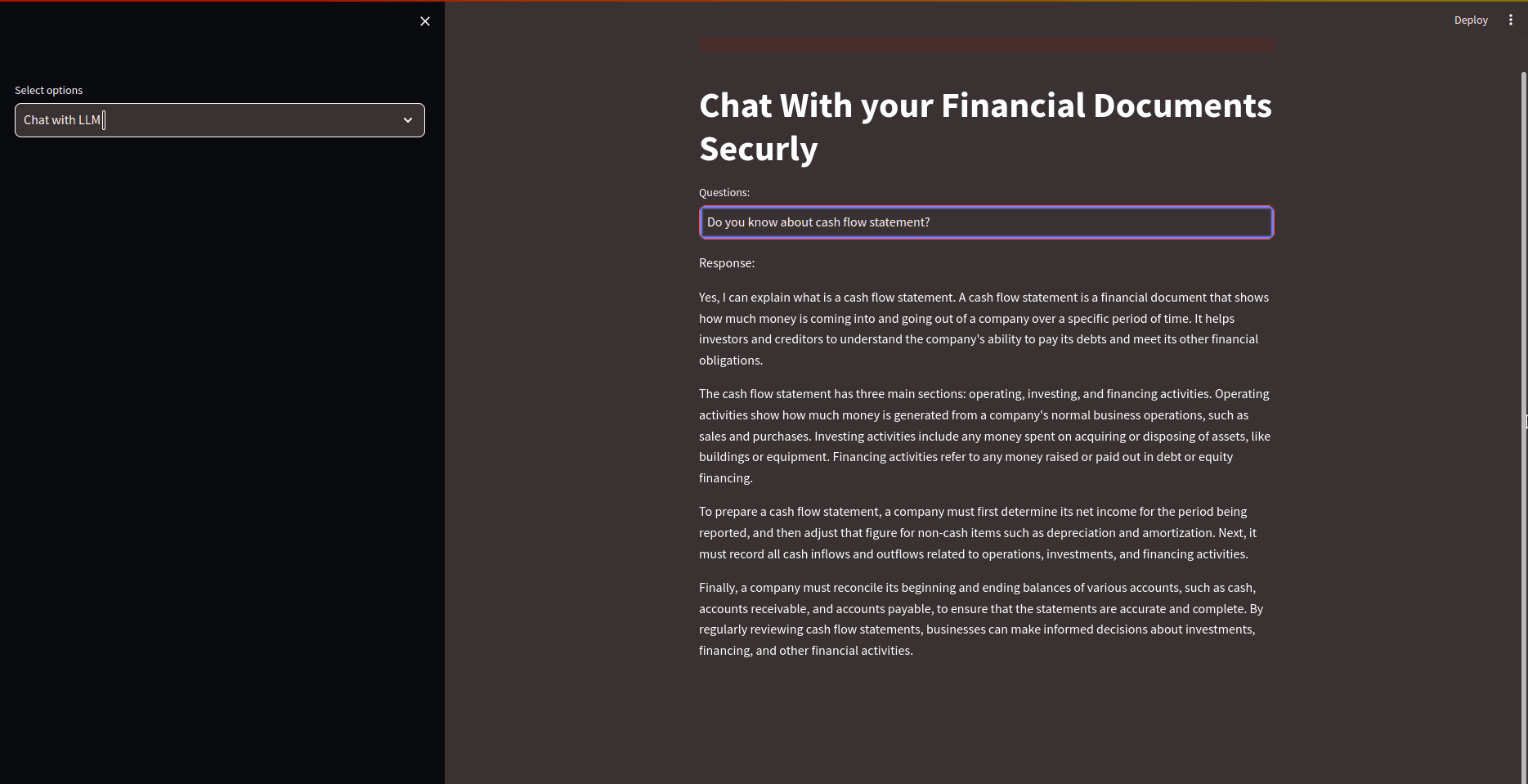Viewport: 1528px width, 784px height.
Task: Click the 'Response:' text label
Action: 727,263
